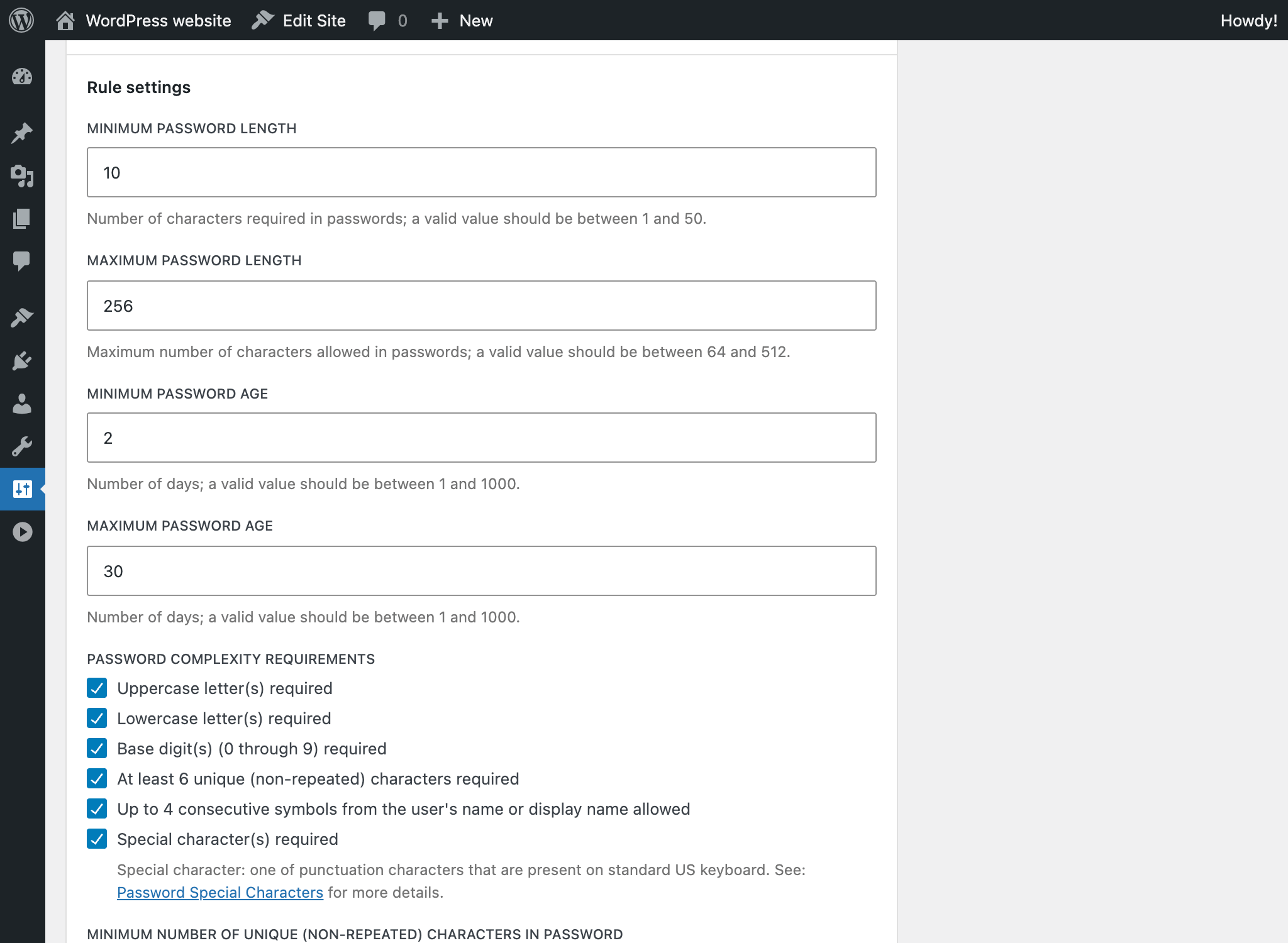Toggle Special character(s) required checkbox

[97, 839]
